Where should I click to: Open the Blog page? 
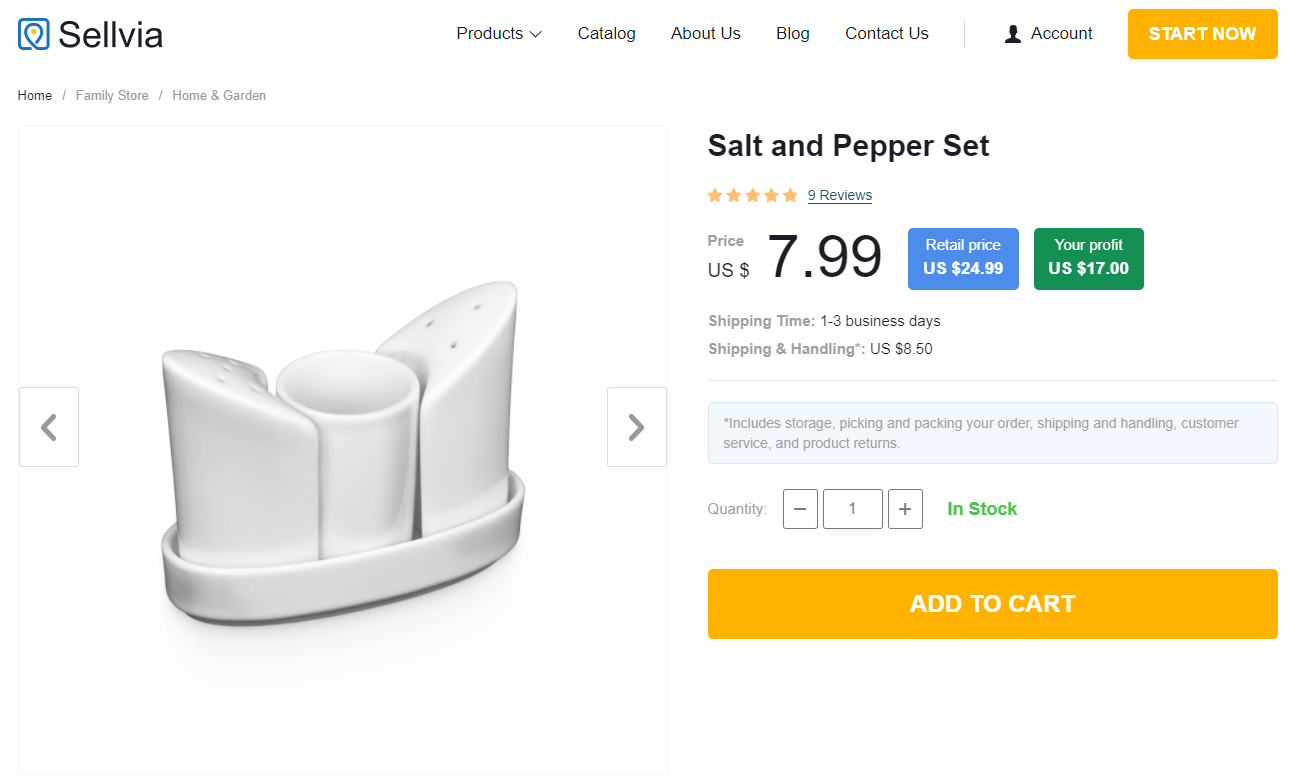click(792, 34)
